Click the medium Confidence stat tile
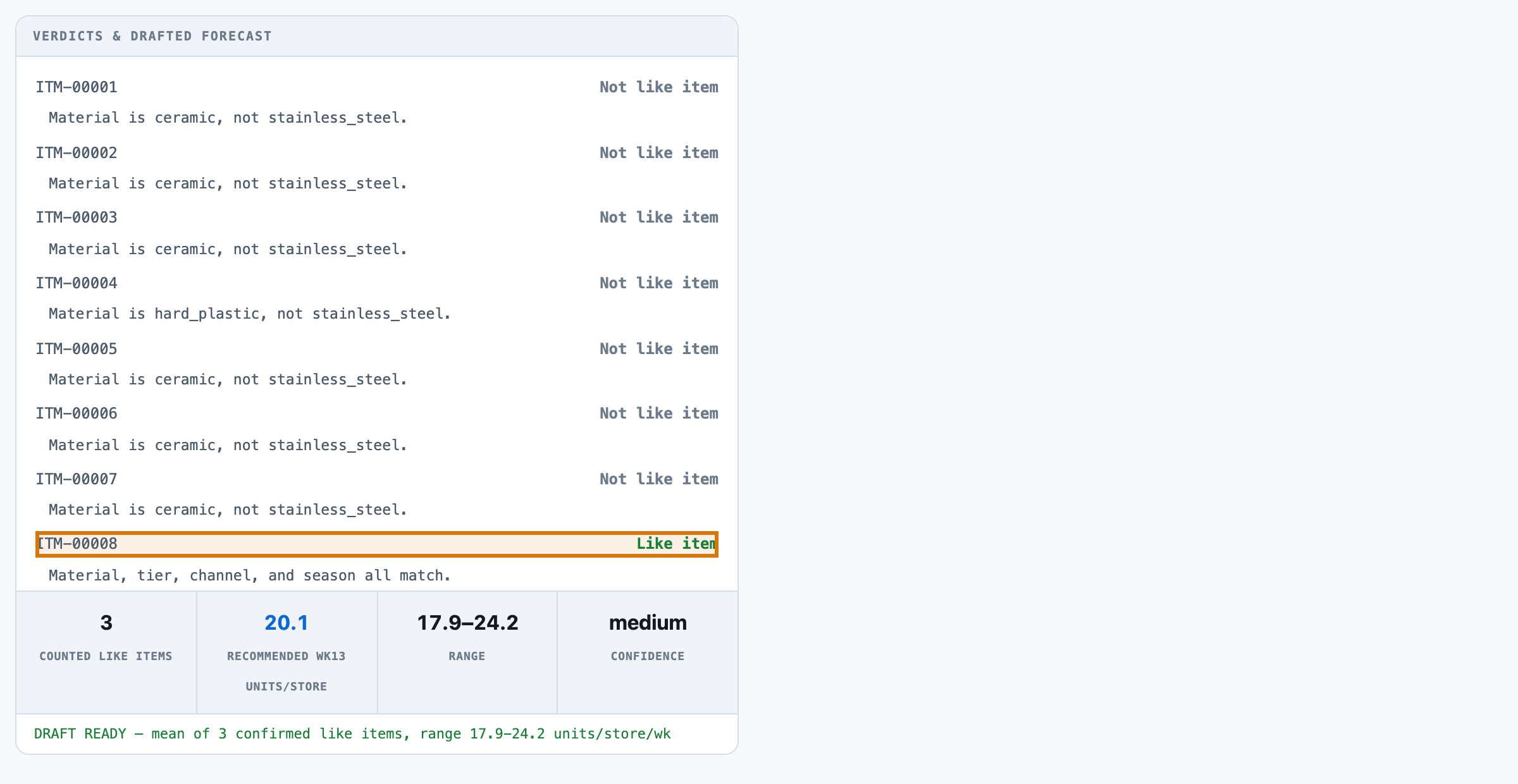 click(x=648, y=652)
